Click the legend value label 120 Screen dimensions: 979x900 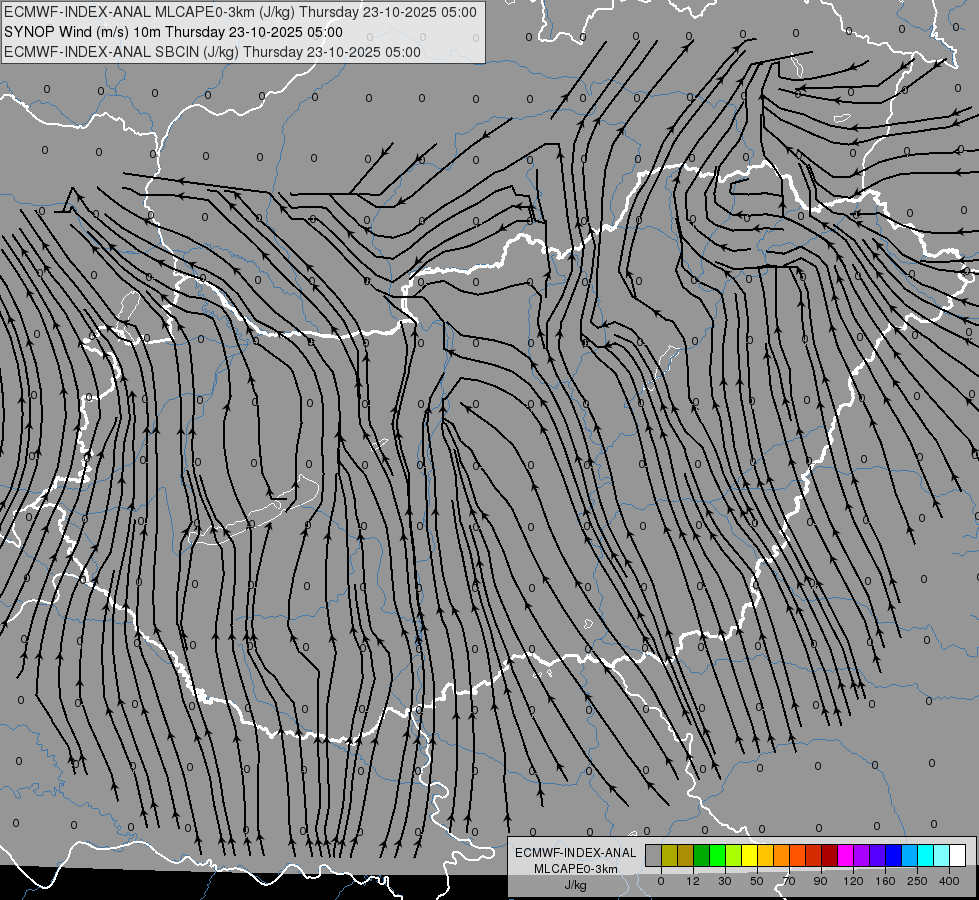point(853,881)
